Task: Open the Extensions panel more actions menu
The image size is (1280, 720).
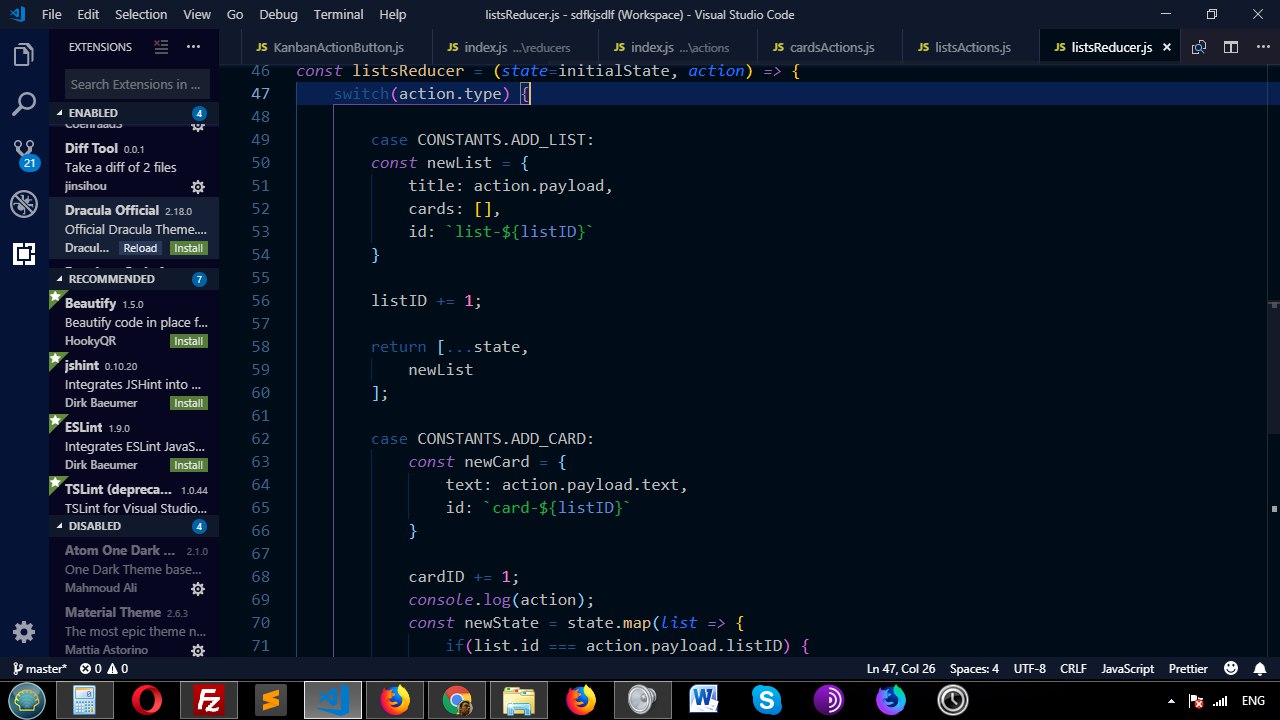Action: [193, 47]
